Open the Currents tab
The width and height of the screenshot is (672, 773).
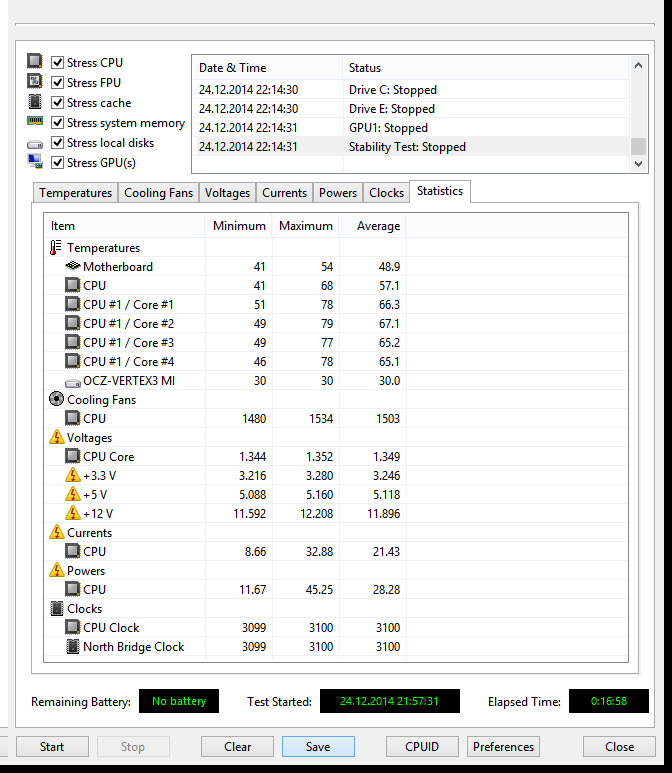click(284, 193)
